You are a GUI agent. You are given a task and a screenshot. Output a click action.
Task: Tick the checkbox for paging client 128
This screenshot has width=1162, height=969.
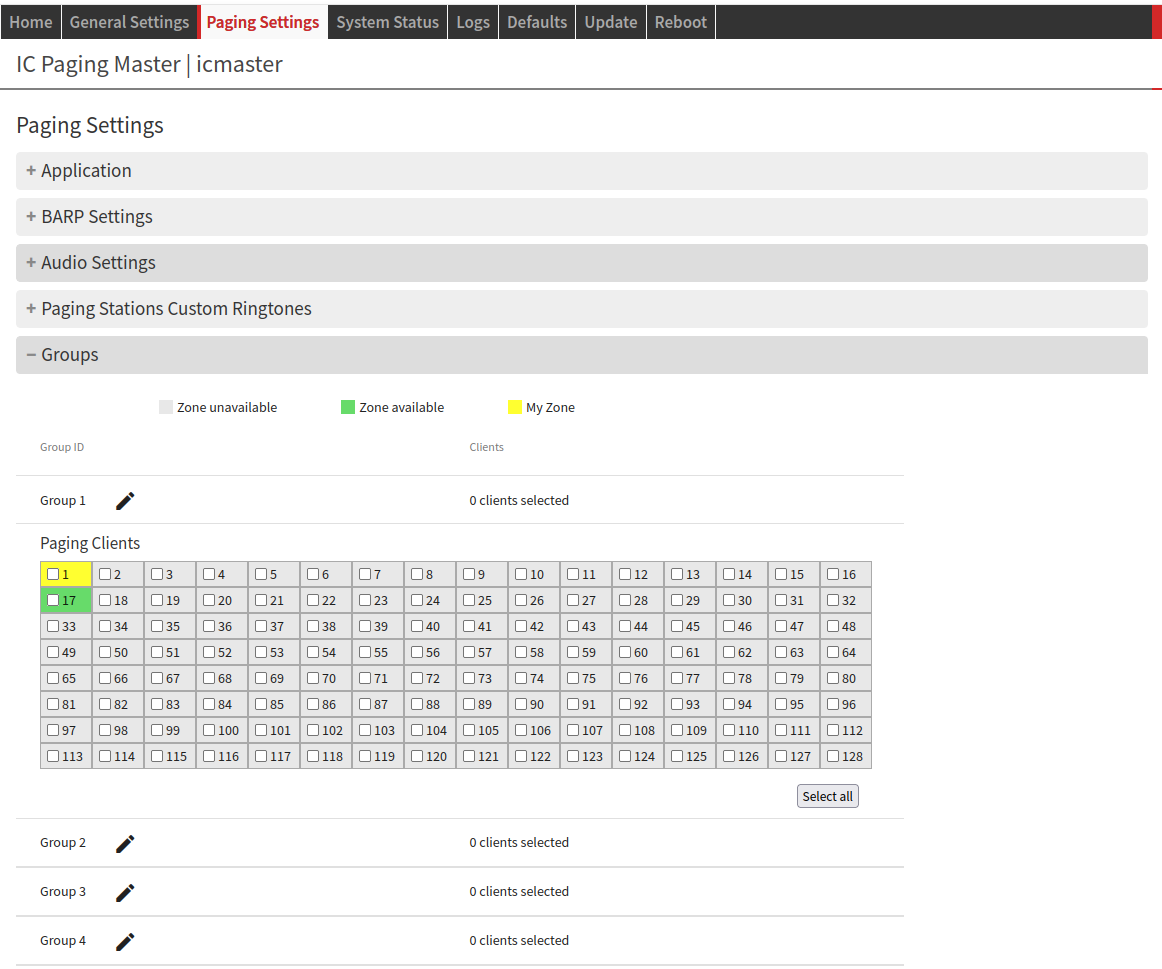tap(833, 757)
